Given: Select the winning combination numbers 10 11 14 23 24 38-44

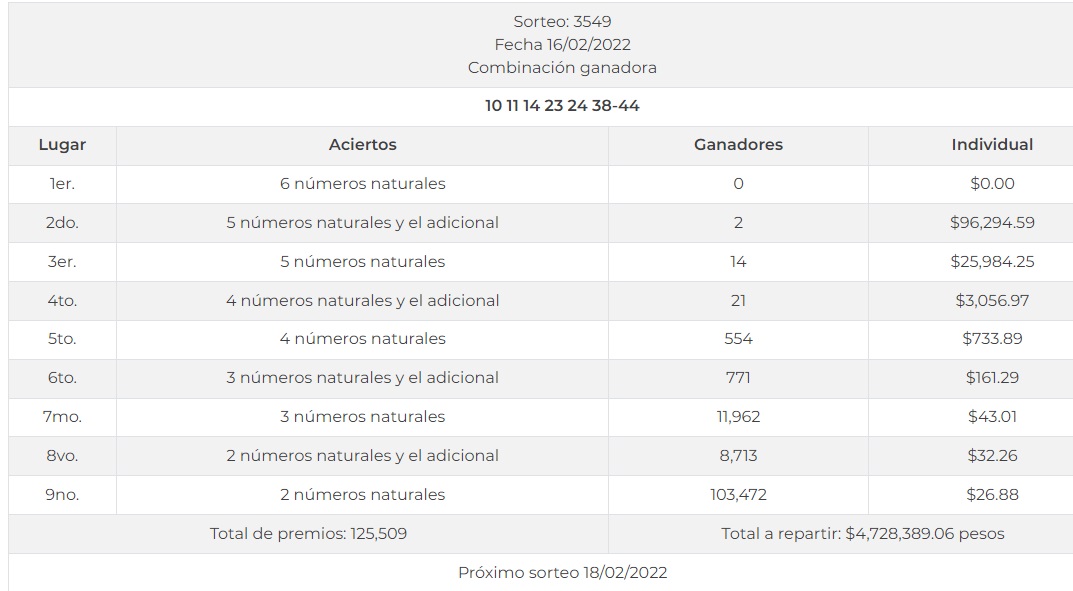Looking at the screenshot, I should tap(562, 106).
